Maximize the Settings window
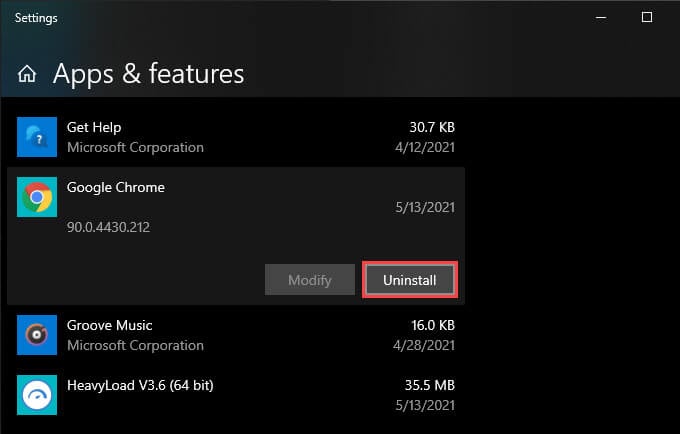Viewport: 680px width, 434px height. pos(647,17)
